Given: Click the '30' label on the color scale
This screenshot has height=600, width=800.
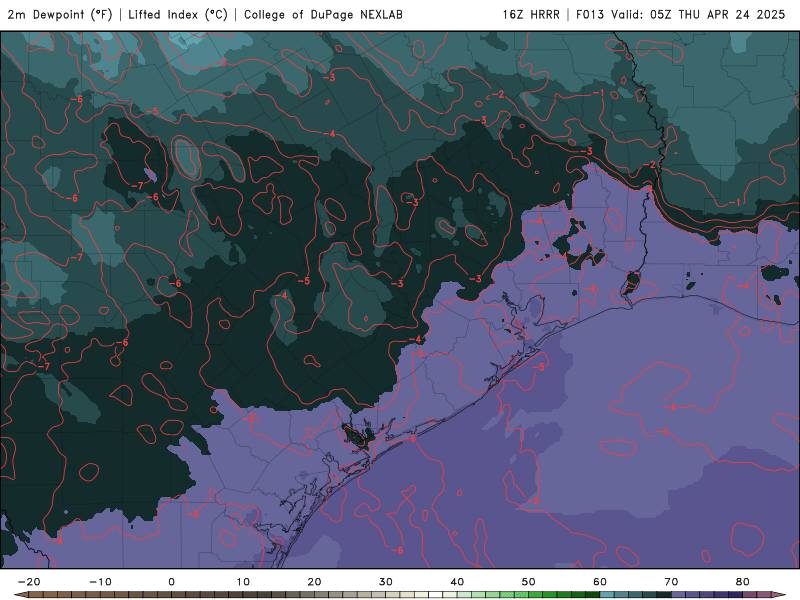Looking at the screenshot, I should click(386, 582).
